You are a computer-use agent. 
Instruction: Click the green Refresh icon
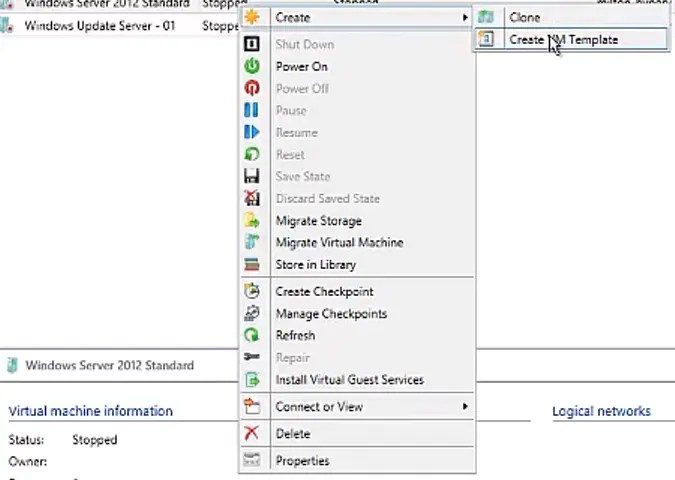point(252,335)
